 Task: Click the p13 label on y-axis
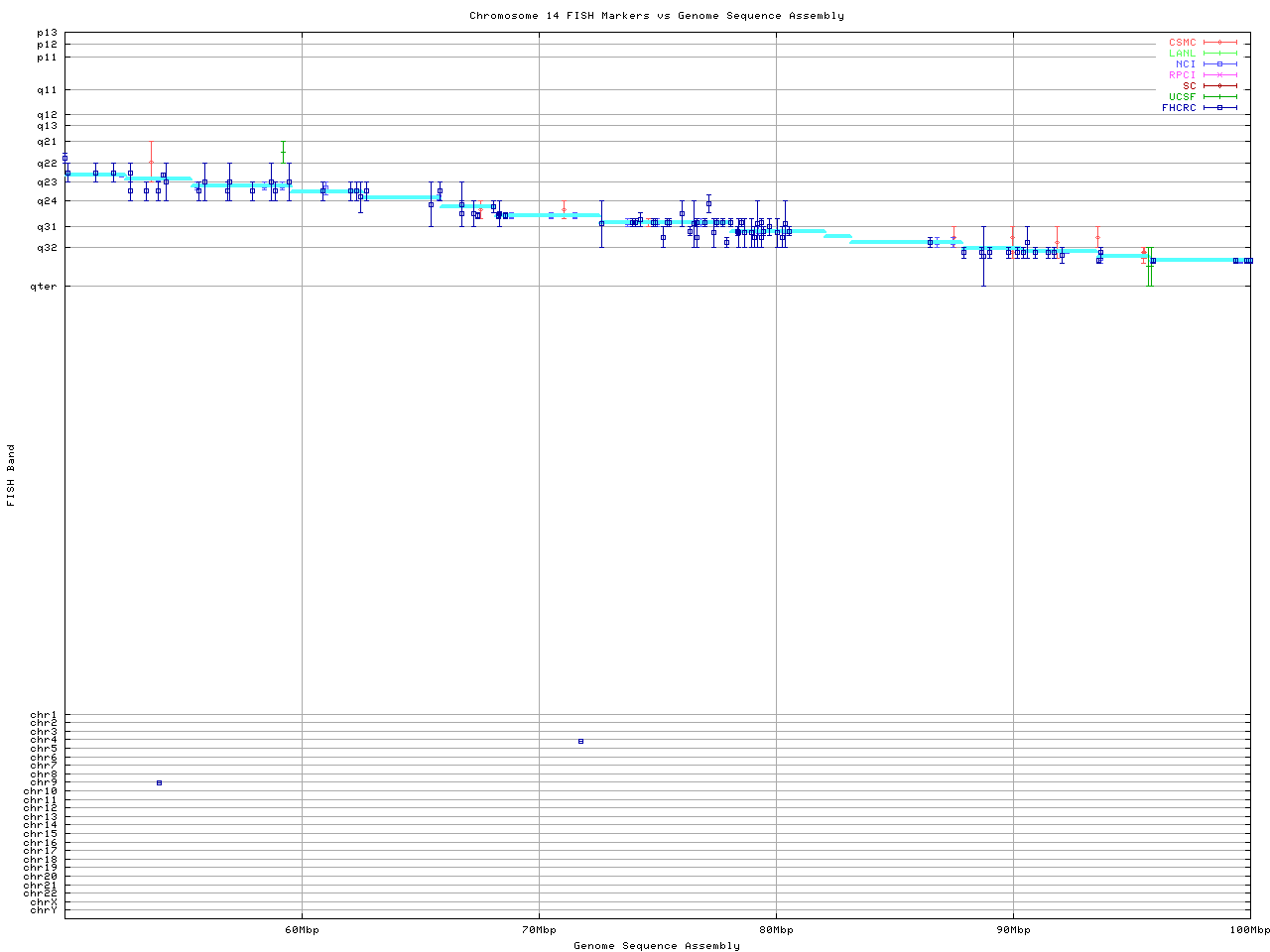[x=47, y=33]
